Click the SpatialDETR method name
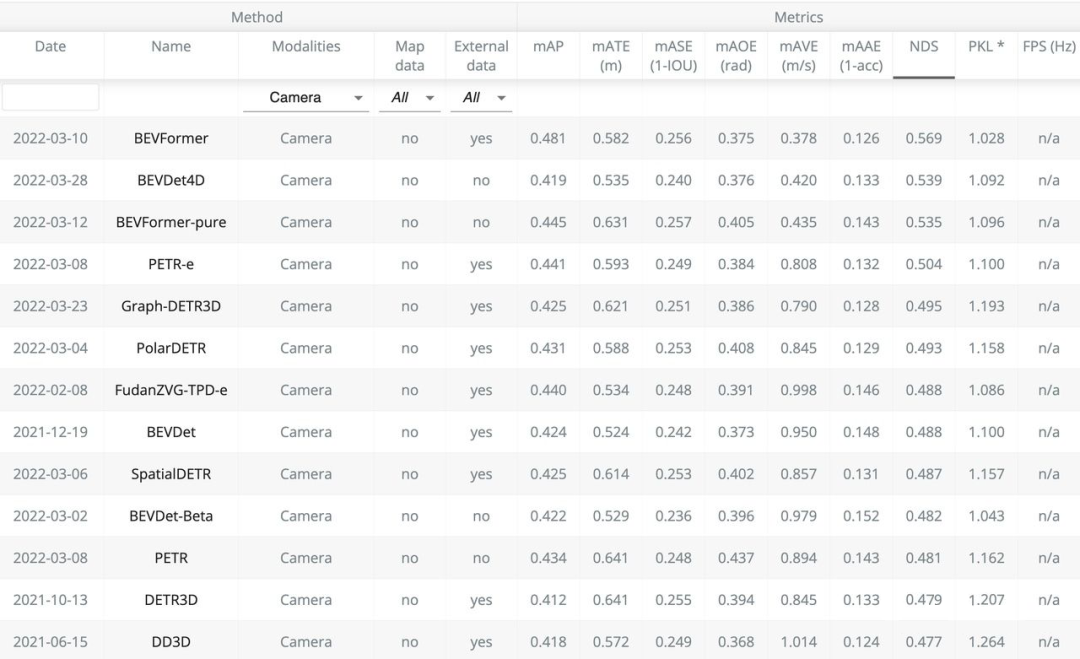This screenshot has width=1080, height=659. tap(171, 474)
